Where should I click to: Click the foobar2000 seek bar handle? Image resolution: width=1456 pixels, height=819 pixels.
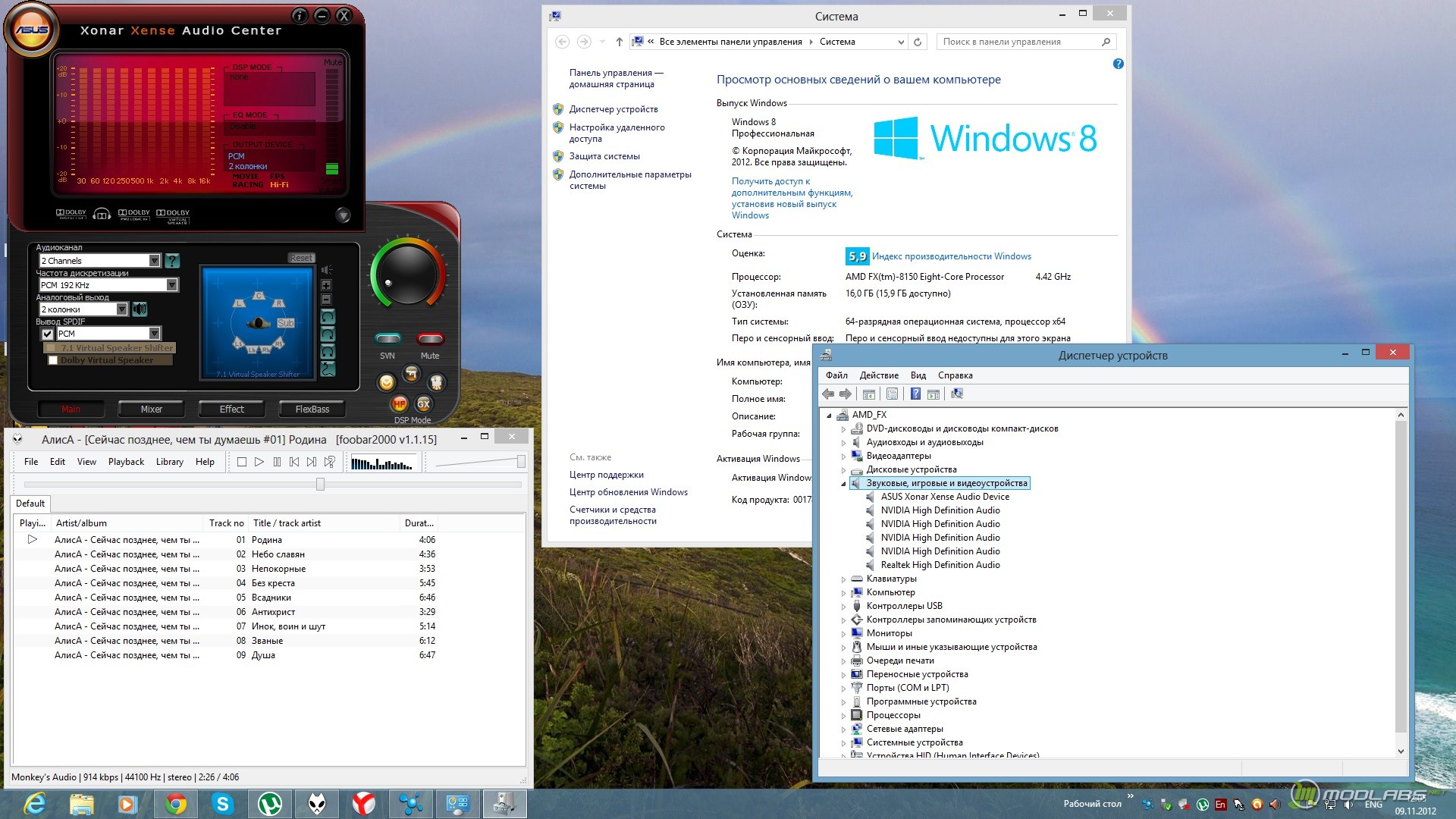[321, 485]
